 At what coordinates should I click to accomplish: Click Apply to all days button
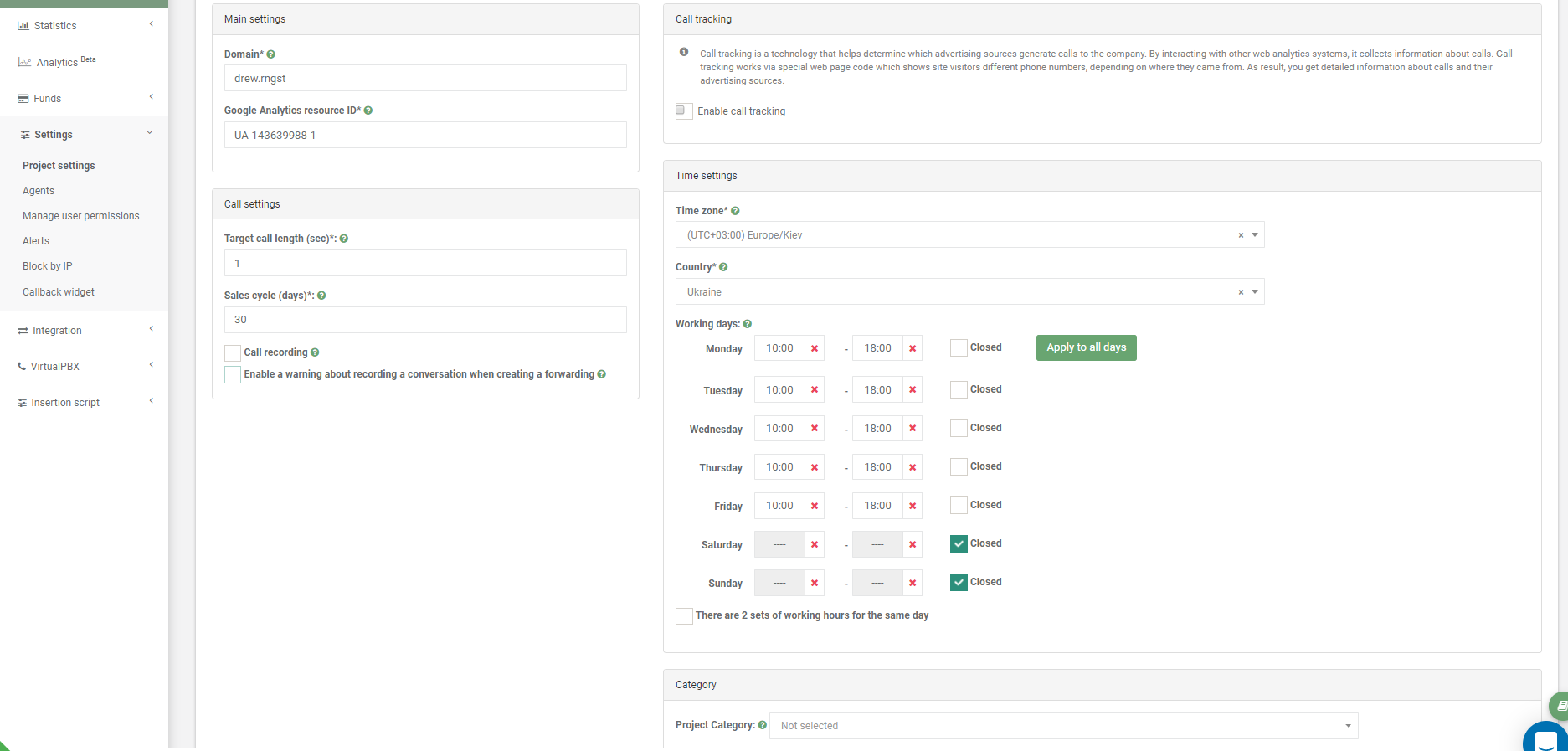click(1086, 348)
